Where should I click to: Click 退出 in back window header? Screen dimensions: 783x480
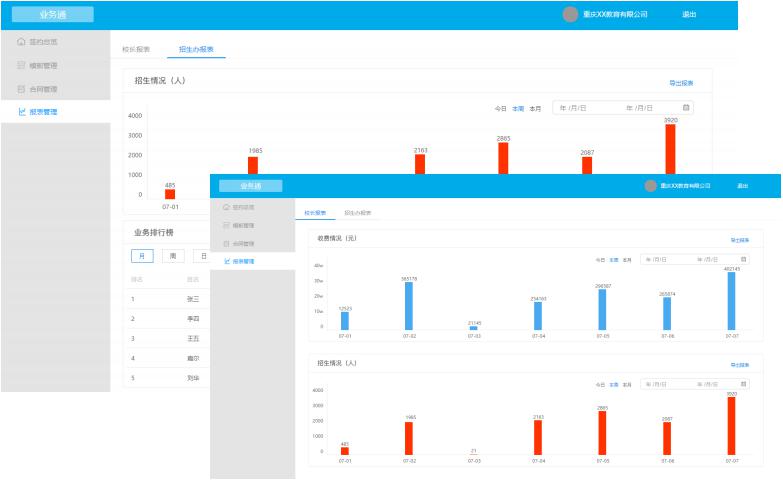(689, 15)
